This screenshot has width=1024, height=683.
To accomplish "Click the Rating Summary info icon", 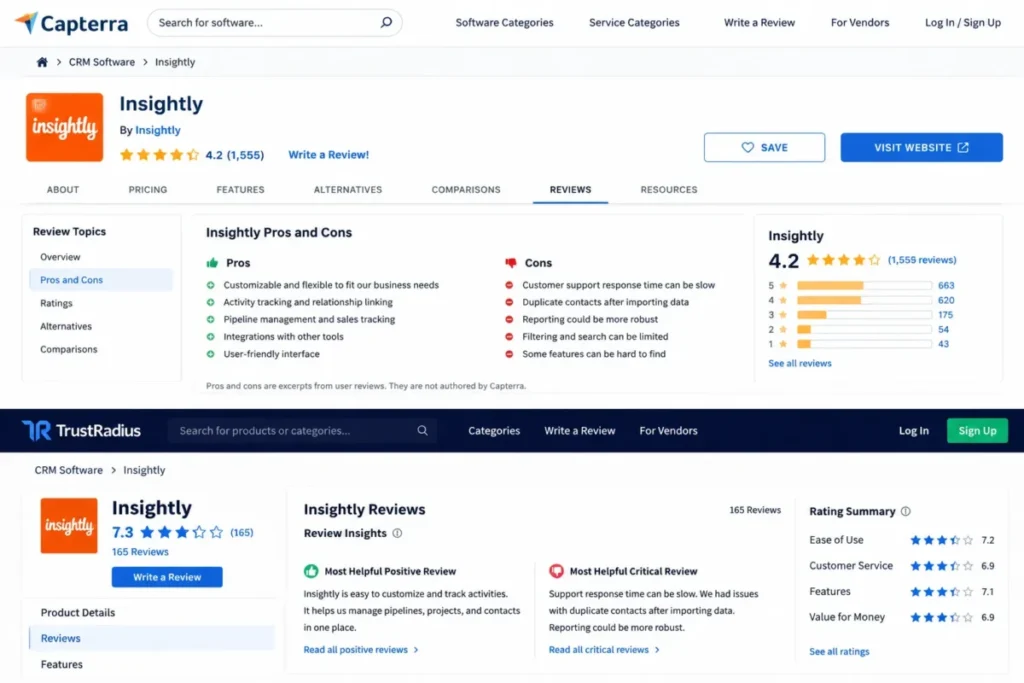I will pyautogui.click(x=906, y=511).
